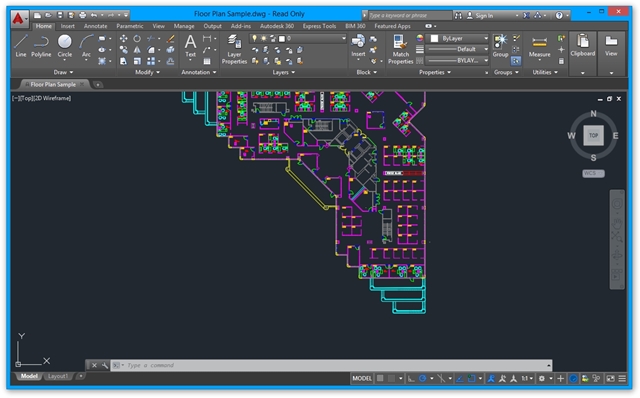This screenshot has height=398, width=640.
Task: Toggle 2D Object Snap in status bar
Action: [x=471, y=378]
